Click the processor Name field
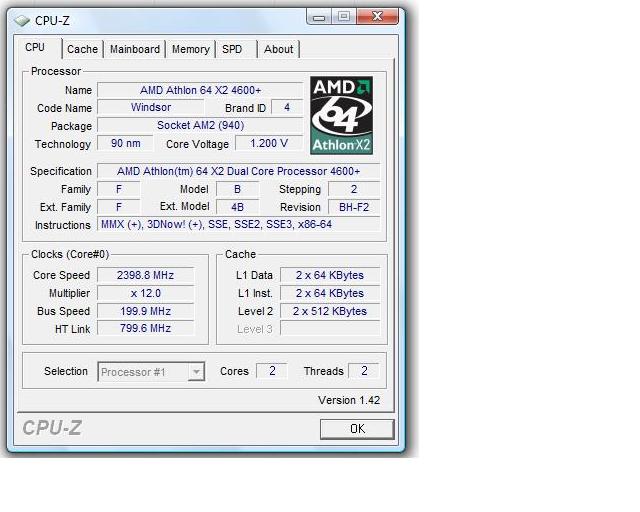This screenshot has height=512, width=640. (x=199, y=90)
